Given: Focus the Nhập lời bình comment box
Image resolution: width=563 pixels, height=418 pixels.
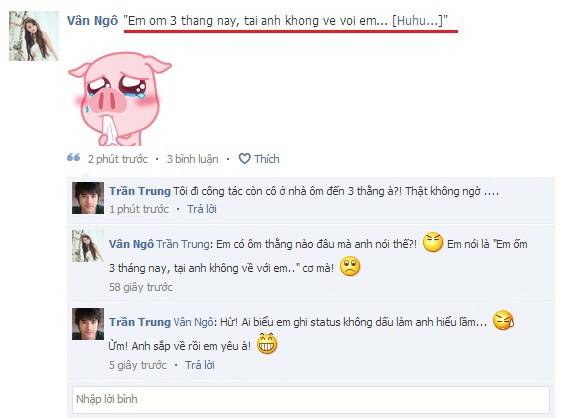Looking at the screenshot, I should (311, 399).
